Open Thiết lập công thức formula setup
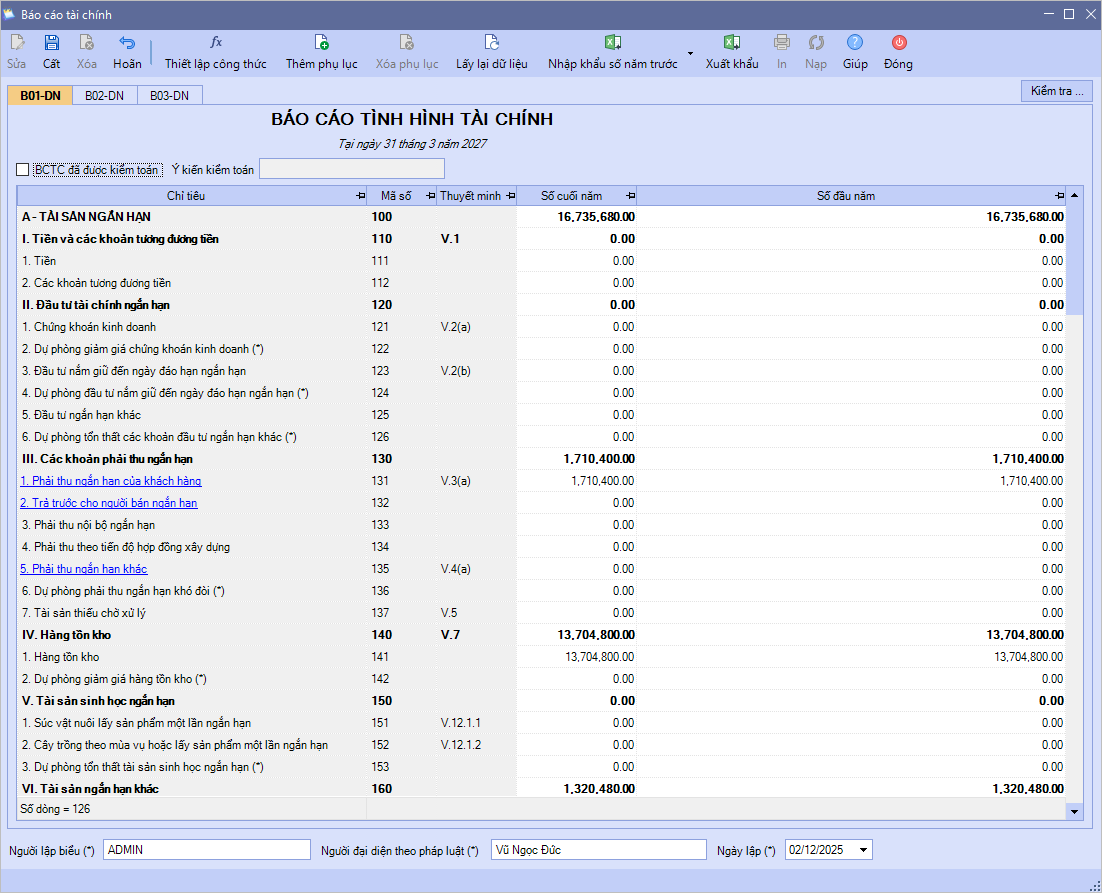1102x893 pixels. 216,43
